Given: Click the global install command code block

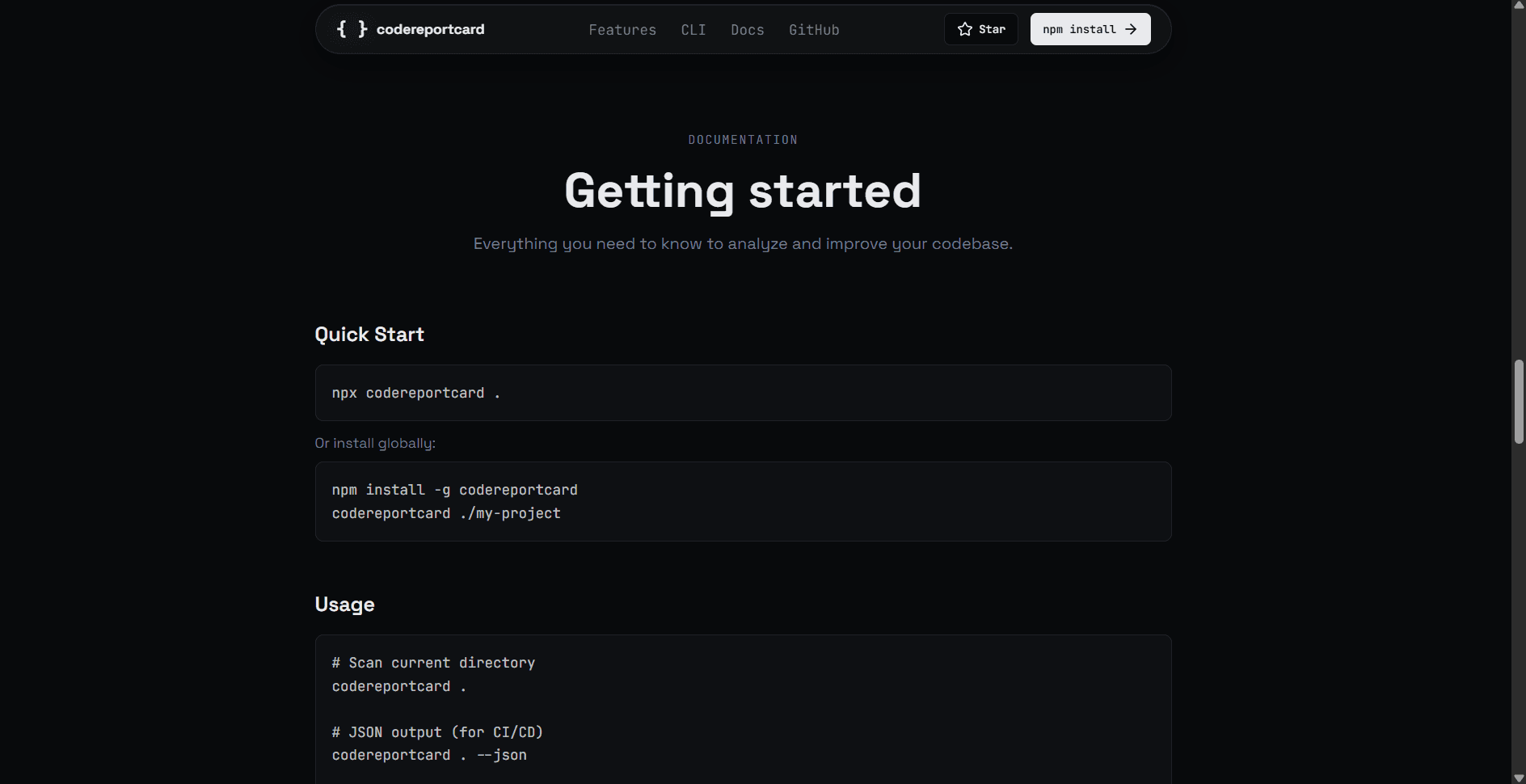Looking at the screenshot, I should [742, 501].
